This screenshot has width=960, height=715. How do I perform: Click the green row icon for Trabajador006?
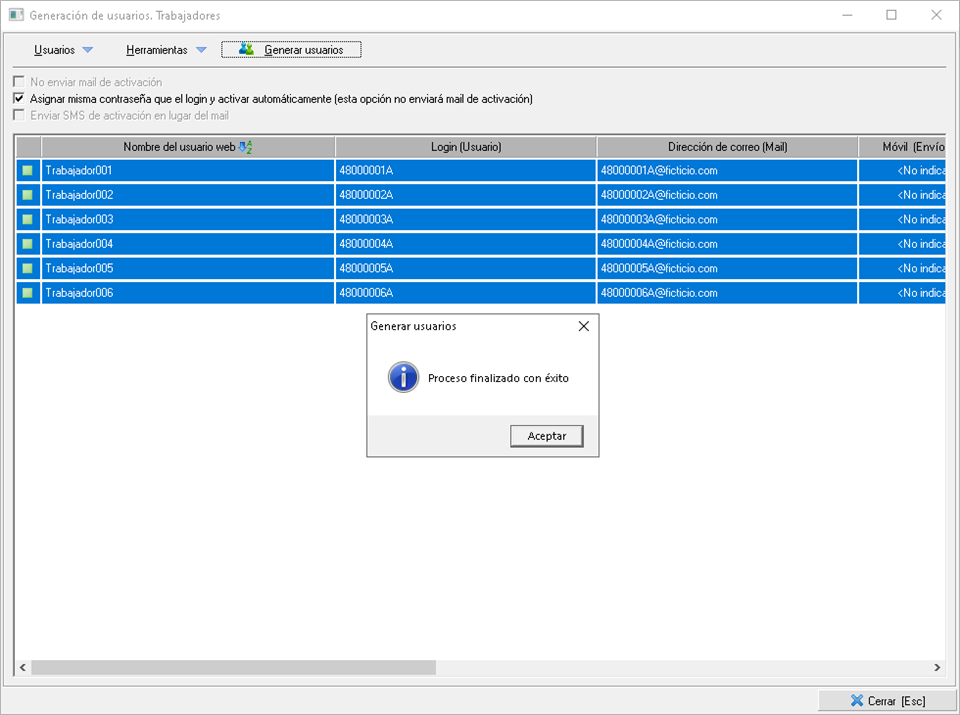(x=28, y=293)
